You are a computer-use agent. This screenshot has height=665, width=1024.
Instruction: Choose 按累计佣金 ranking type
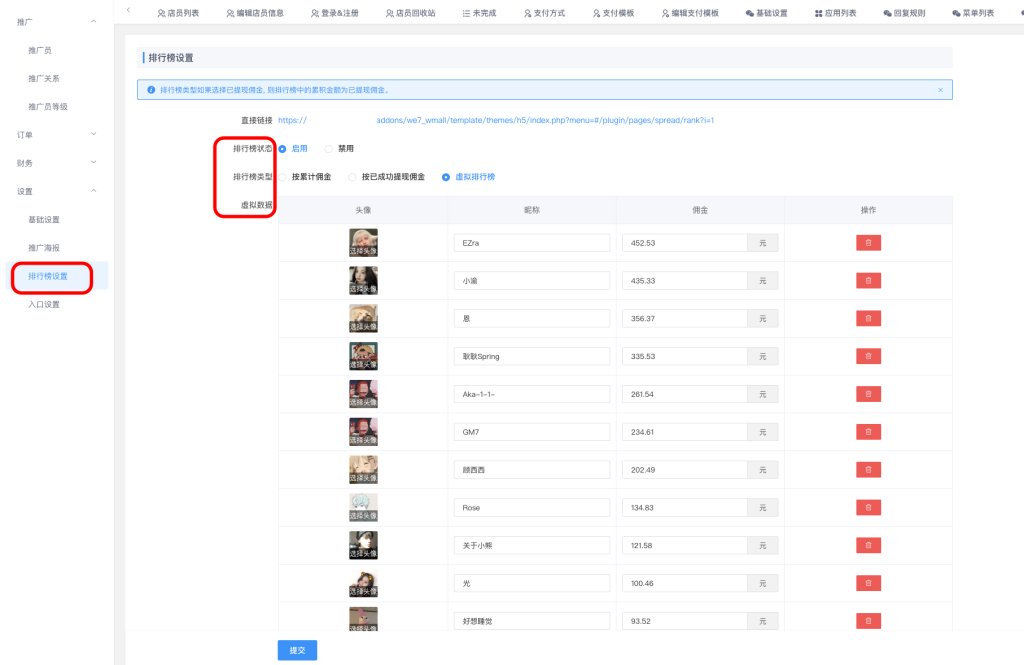[x=283, y=177]
